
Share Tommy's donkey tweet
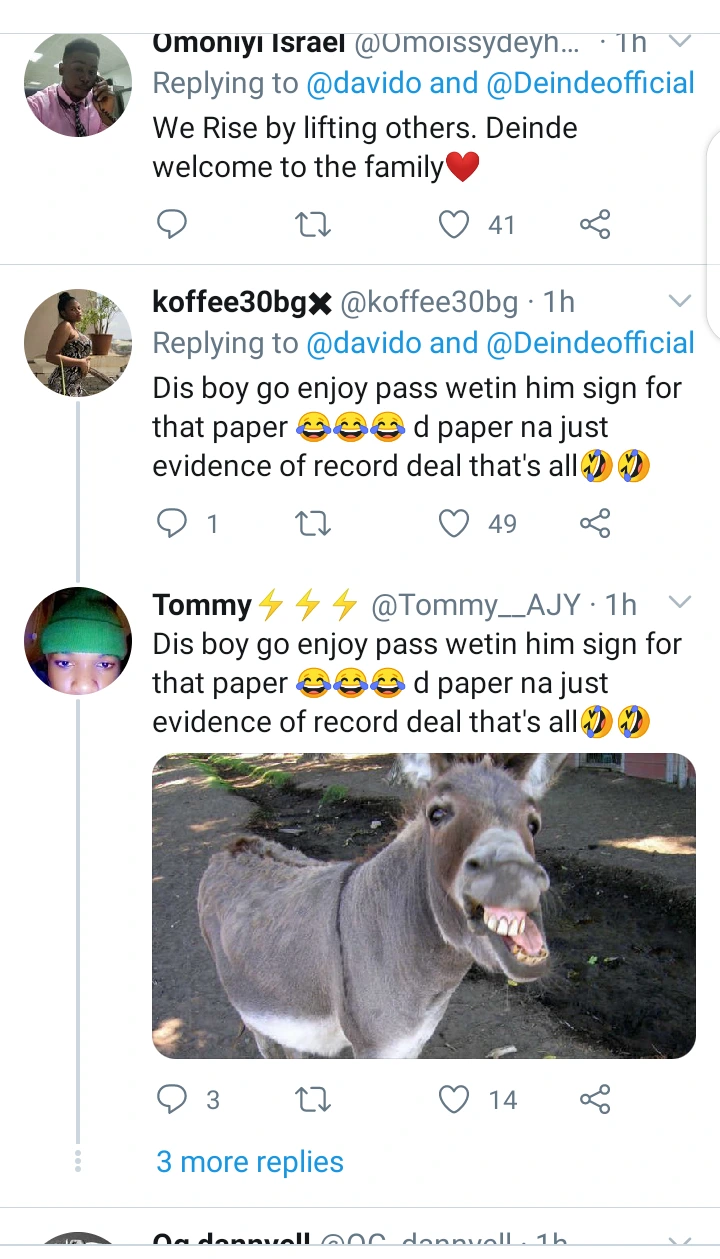pos(595,1100)
